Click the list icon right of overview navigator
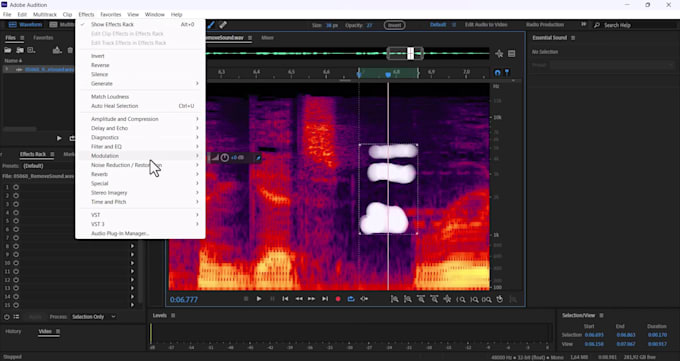Viewport: 680px width, 361px height. point(512,54)
